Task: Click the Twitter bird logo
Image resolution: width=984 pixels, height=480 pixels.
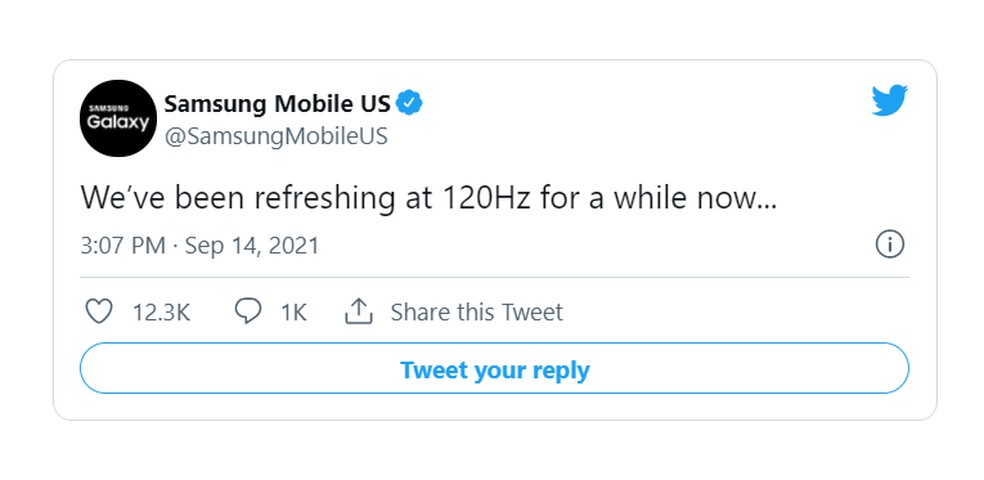Action: (x=888, y=102)
